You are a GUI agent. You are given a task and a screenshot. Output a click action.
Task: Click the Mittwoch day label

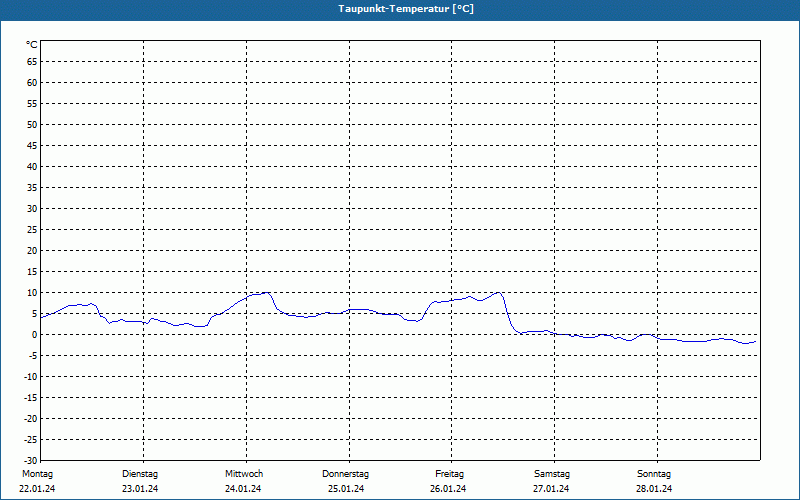pos(244,474)
